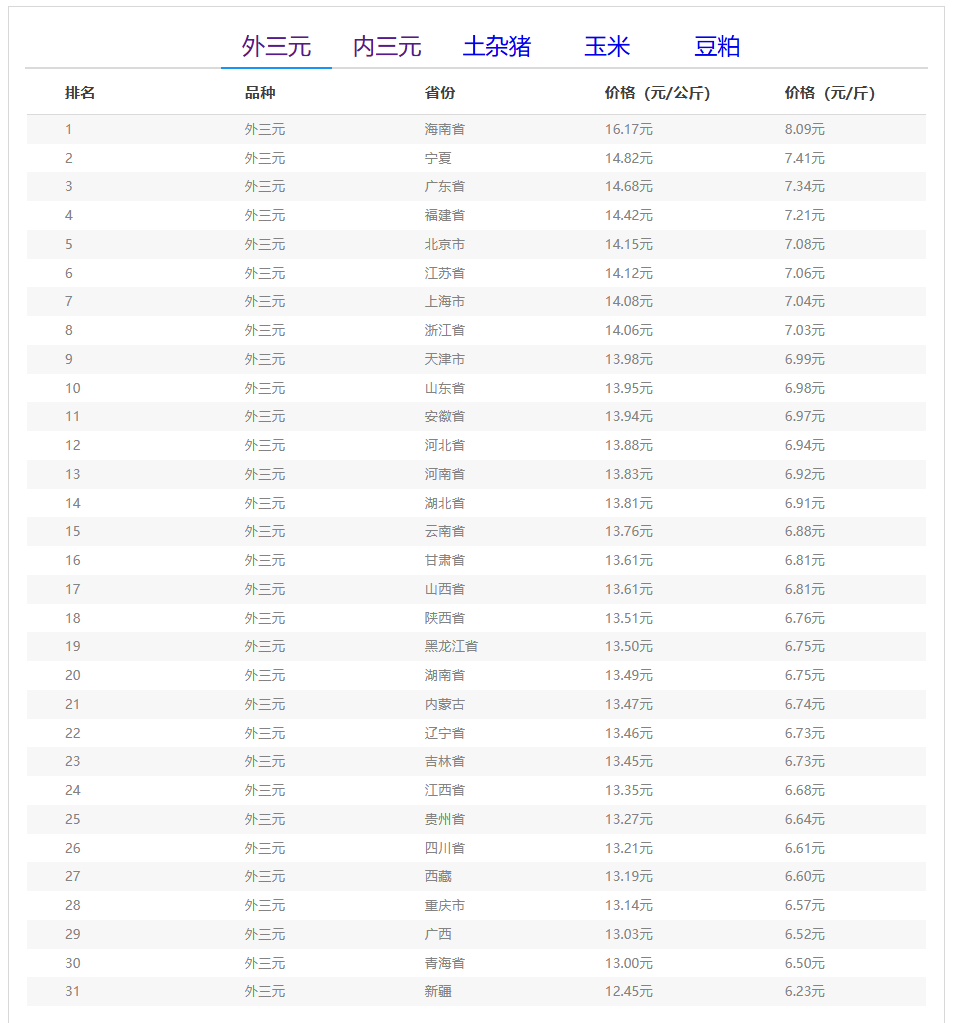The width and height of the screenshot is (964, 1023).
Task: Click the 12.45元 price value
Action: pyautogui.click(x=629, y=991)
